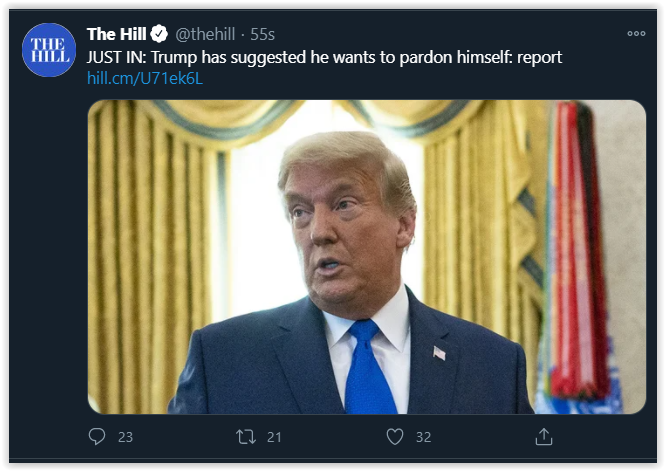
Task: Open The Hill profile avatar
Action: click(x=49, y=50)
